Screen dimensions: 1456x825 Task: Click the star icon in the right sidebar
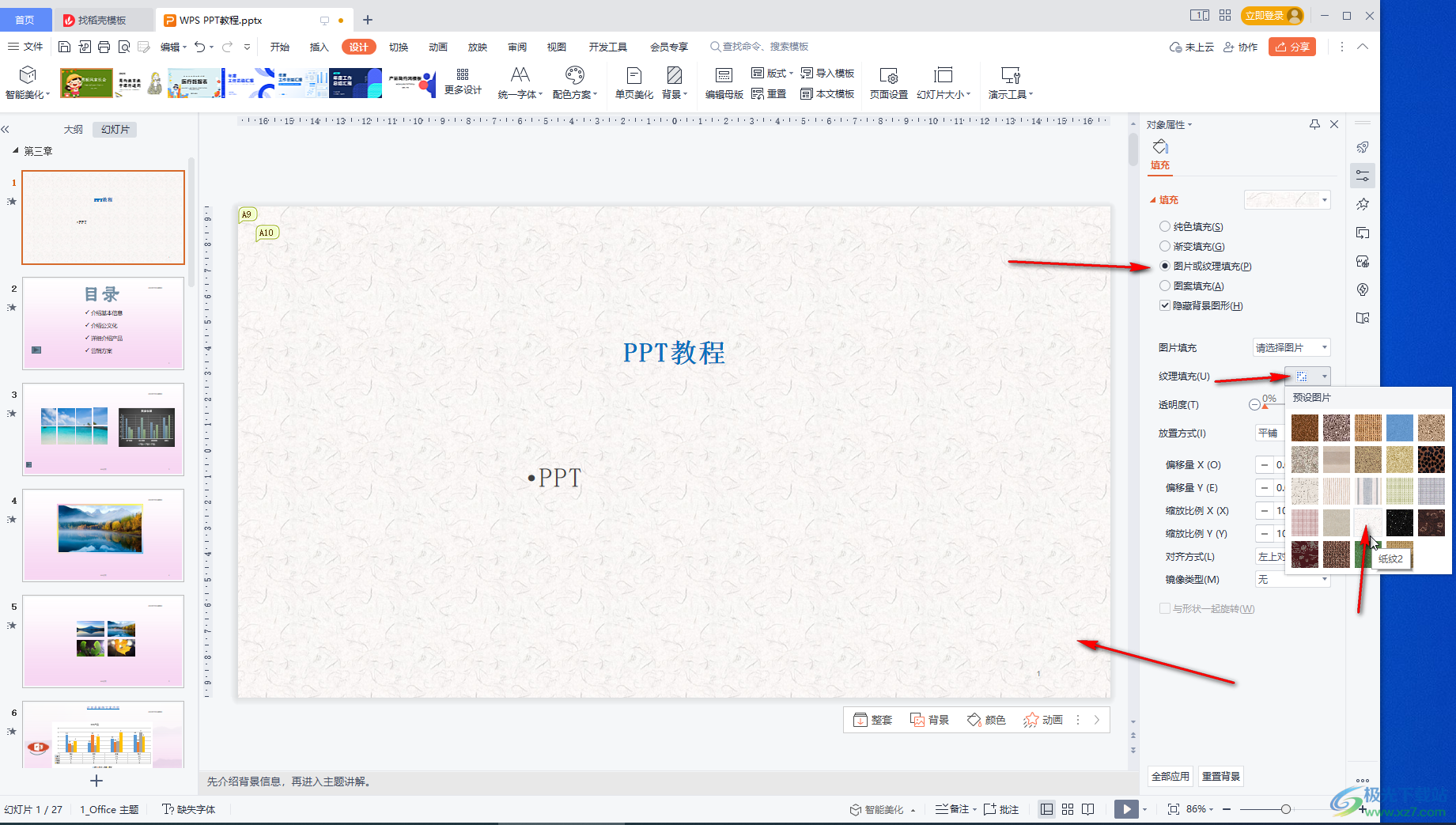(1363, 204)
